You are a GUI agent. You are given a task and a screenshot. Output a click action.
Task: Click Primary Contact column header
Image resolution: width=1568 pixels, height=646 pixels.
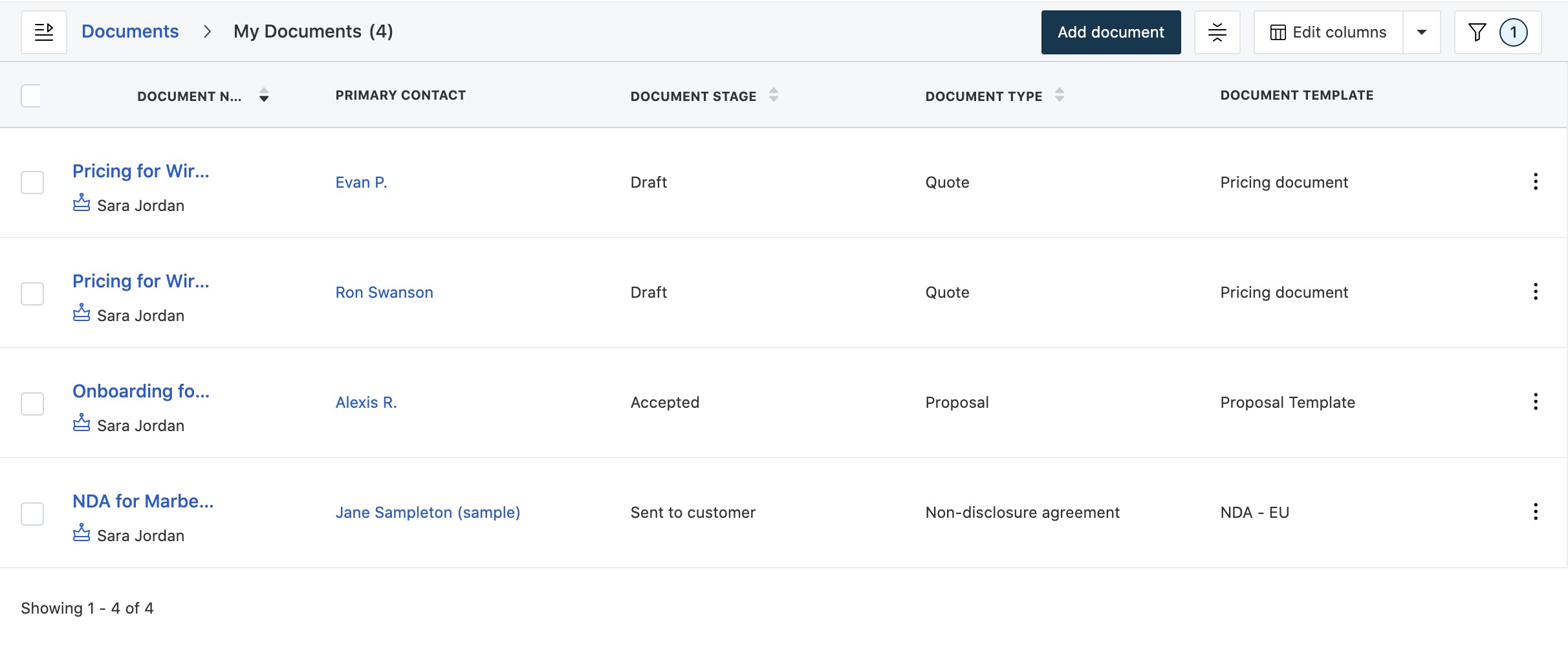(400, 95)
